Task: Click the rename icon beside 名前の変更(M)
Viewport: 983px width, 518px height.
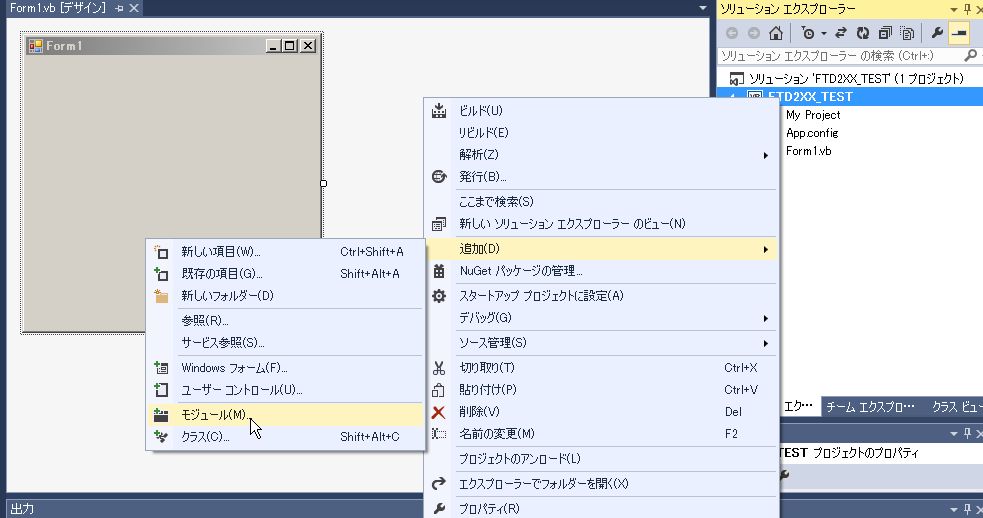Action: (439, 434)
